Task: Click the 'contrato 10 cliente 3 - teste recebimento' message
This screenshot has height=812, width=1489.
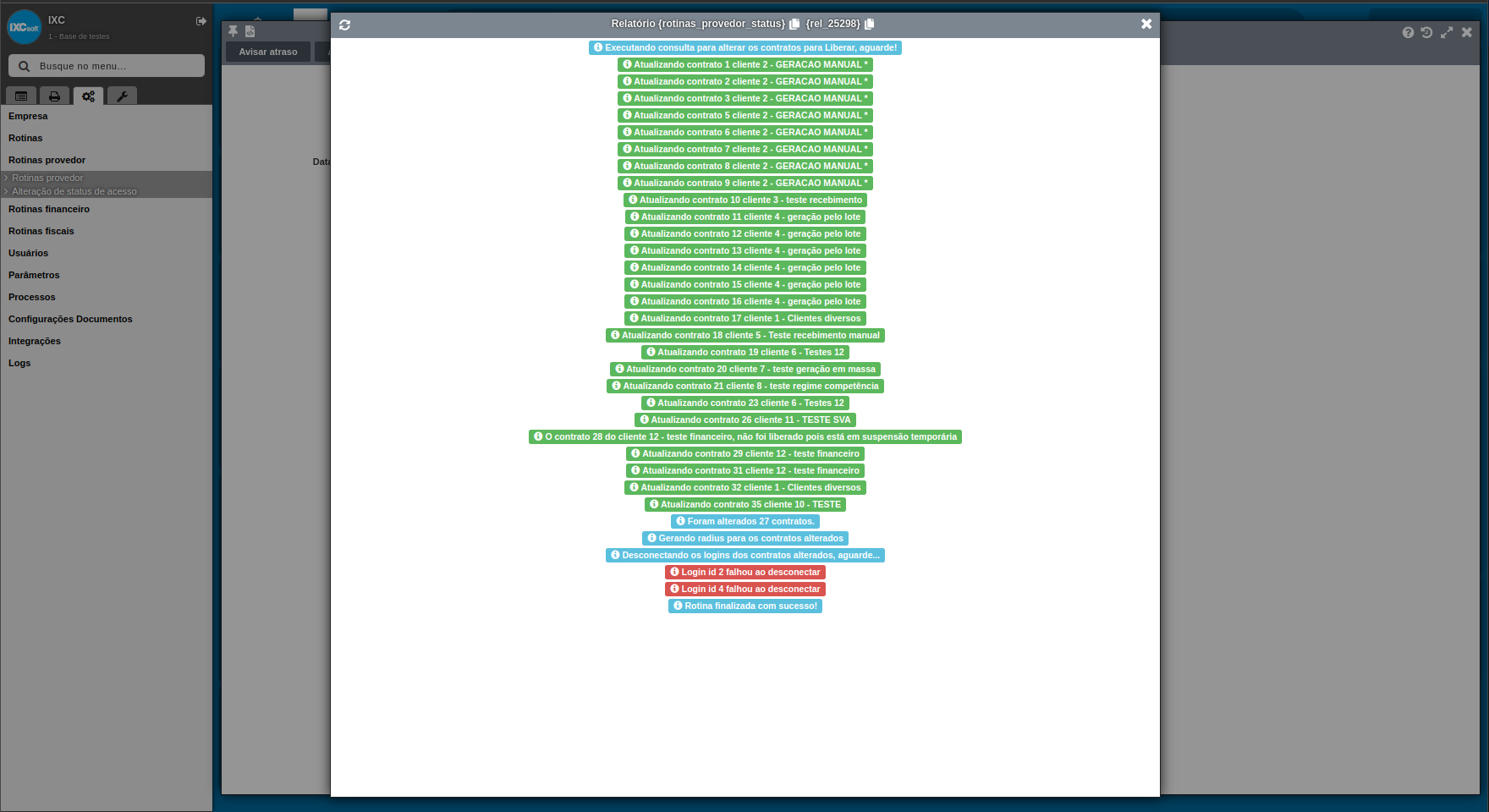Action: pos(745,200)
